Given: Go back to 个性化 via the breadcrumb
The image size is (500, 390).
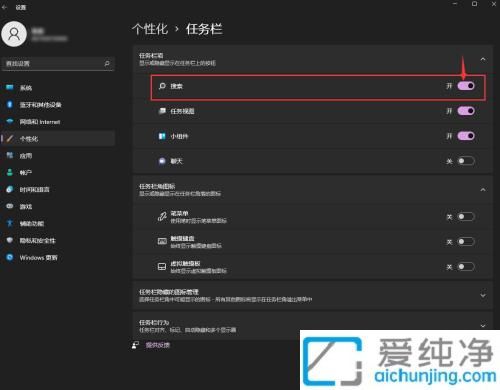Looking at the screenshot, I should point(150,29).
